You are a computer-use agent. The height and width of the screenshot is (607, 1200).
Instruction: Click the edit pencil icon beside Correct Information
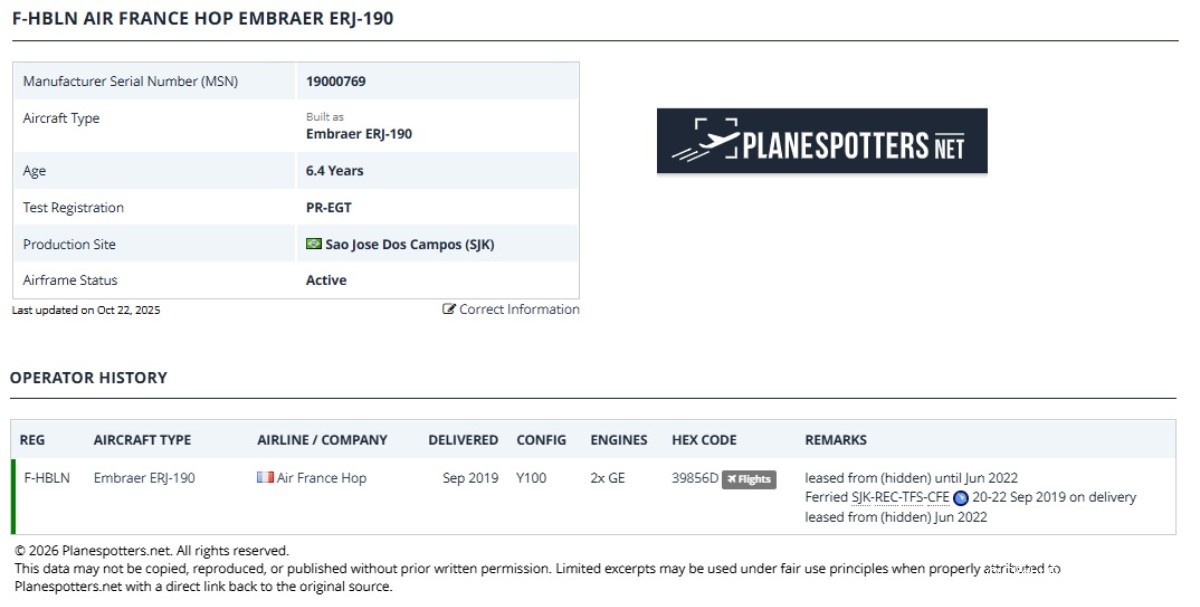click(449, 309)
